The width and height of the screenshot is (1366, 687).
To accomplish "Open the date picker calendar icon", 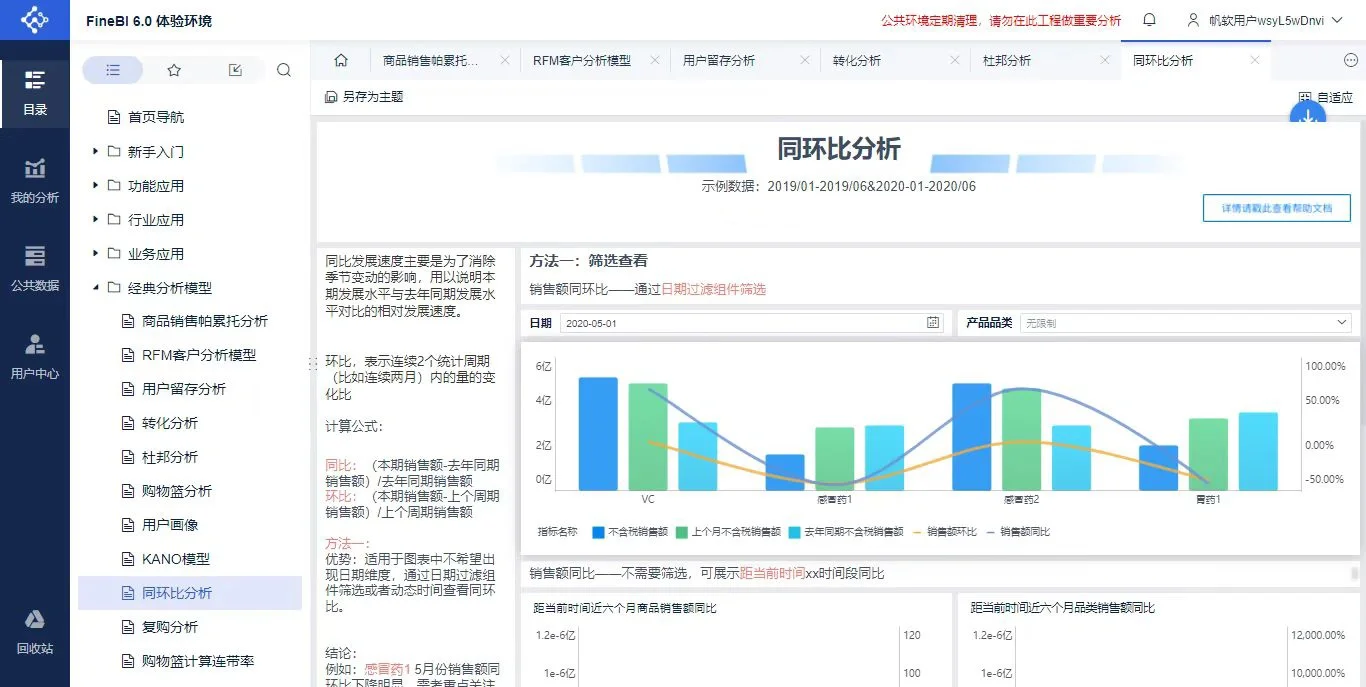I will (x=932, y=322).
